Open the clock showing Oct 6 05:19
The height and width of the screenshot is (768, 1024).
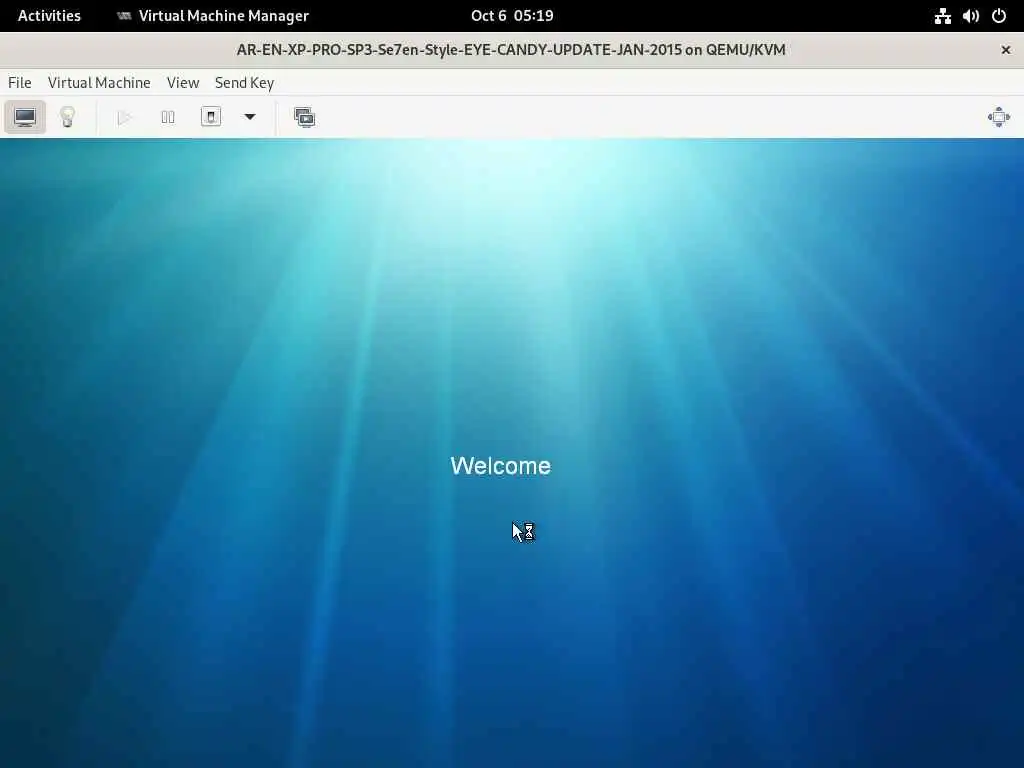point(512,16)
